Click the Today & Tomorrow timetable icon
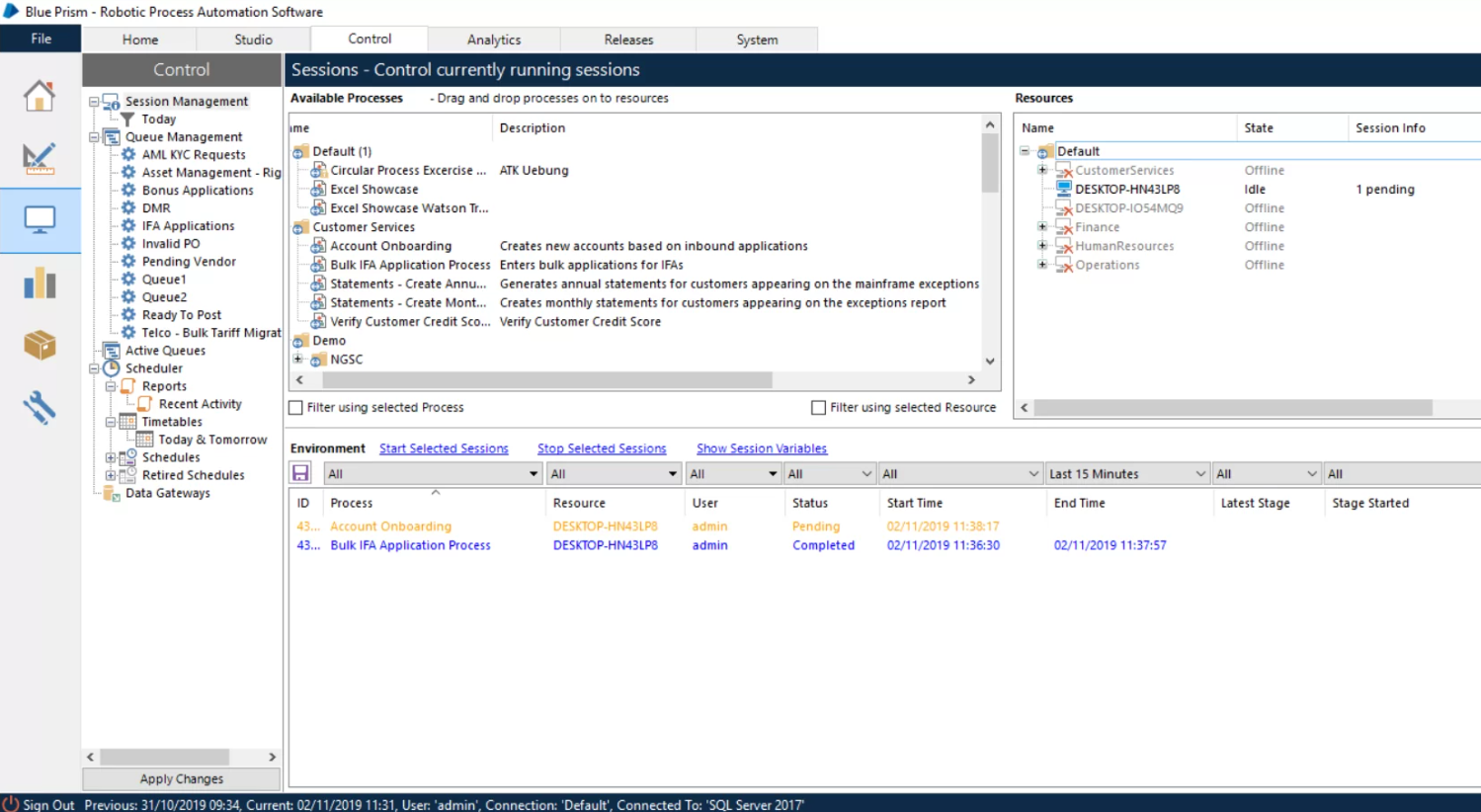 [144, 440]
